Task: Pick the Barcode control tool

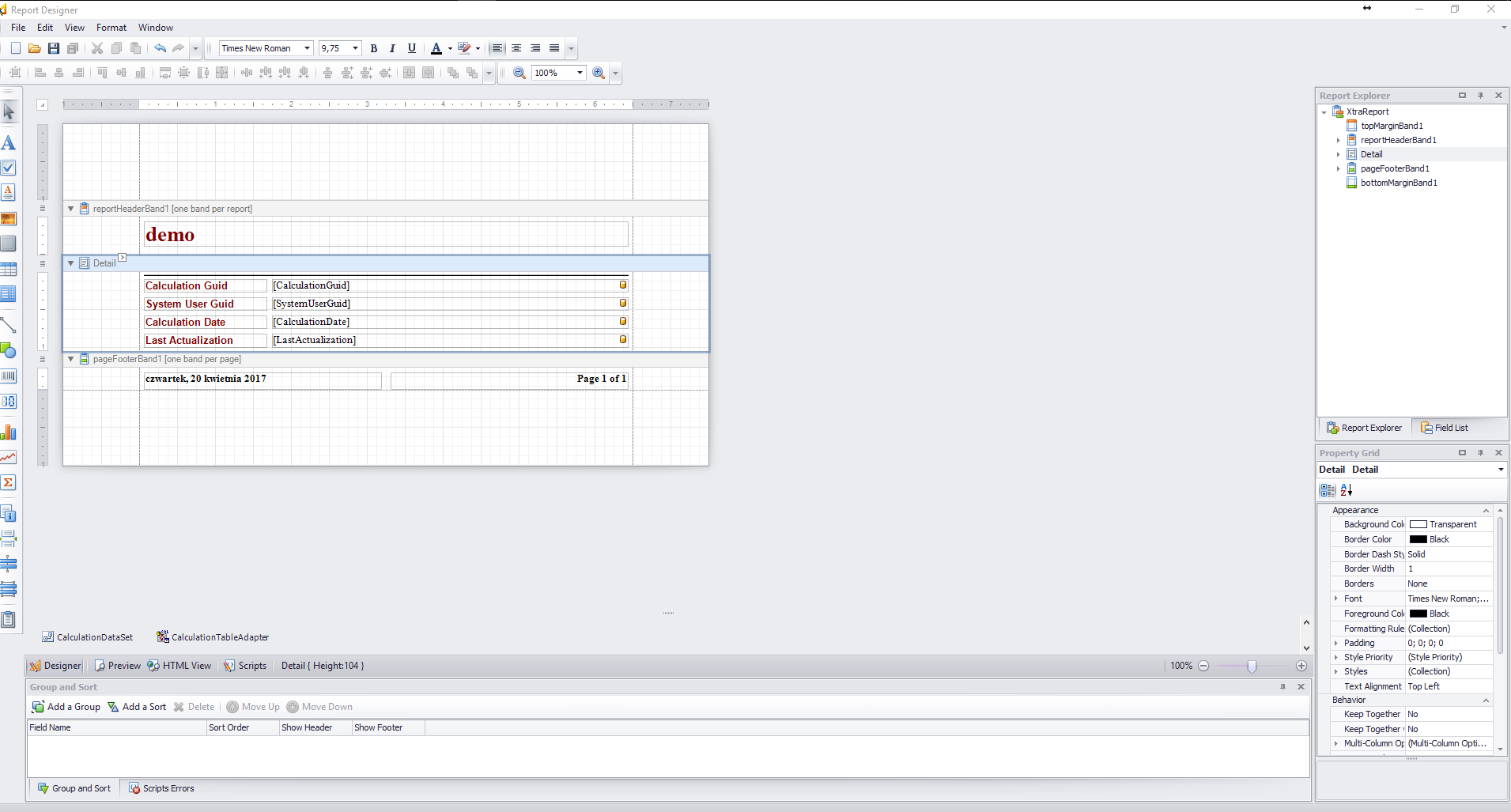Action: (9, 376)
